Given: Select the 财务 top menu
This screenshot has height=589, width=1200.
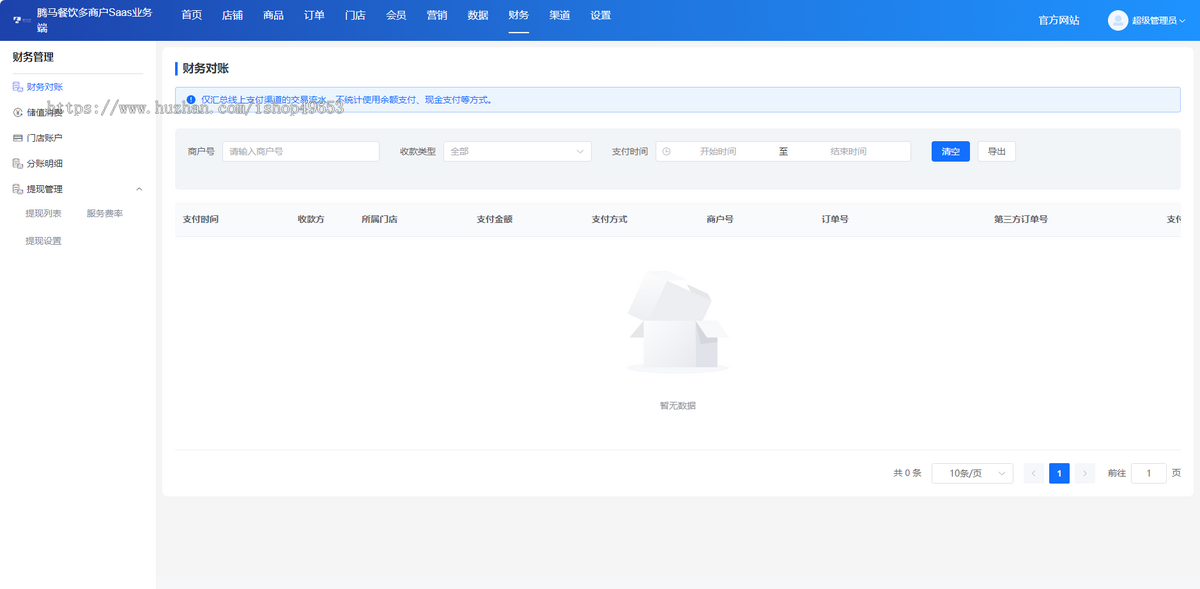Looking at the screenshot, I should [519, 15].
